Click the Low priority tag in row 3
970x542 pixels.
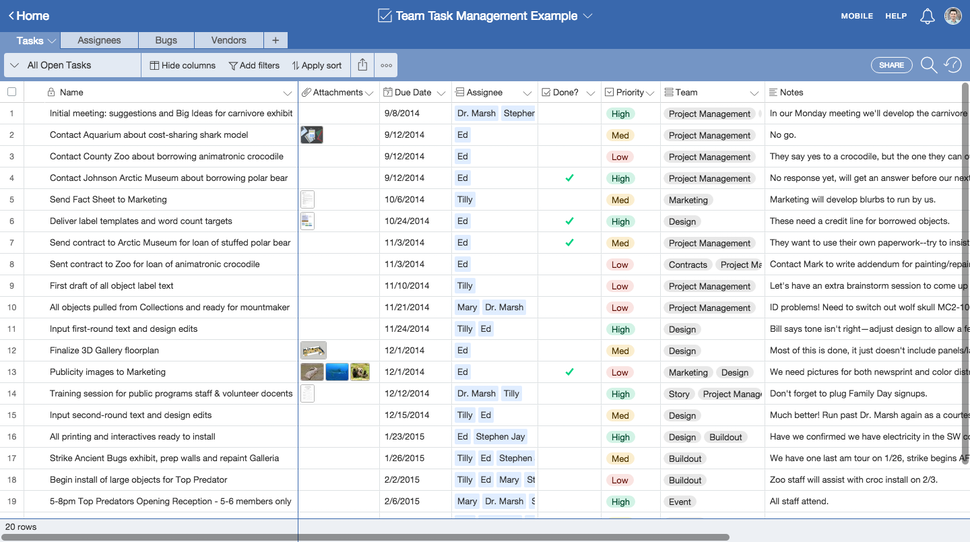[x=620, y=157]
